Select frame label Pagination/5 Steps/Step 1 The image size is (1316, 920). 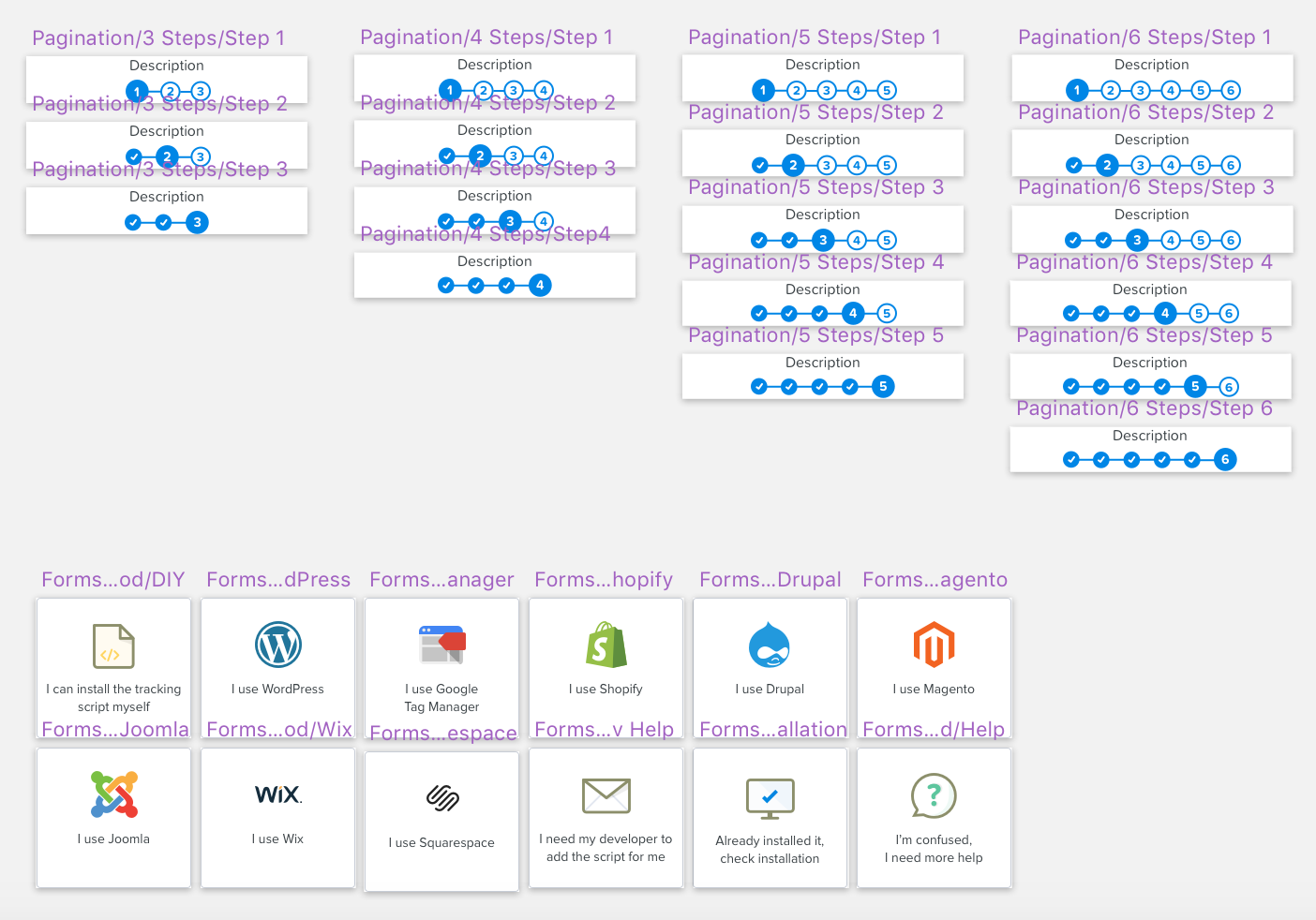815,37
